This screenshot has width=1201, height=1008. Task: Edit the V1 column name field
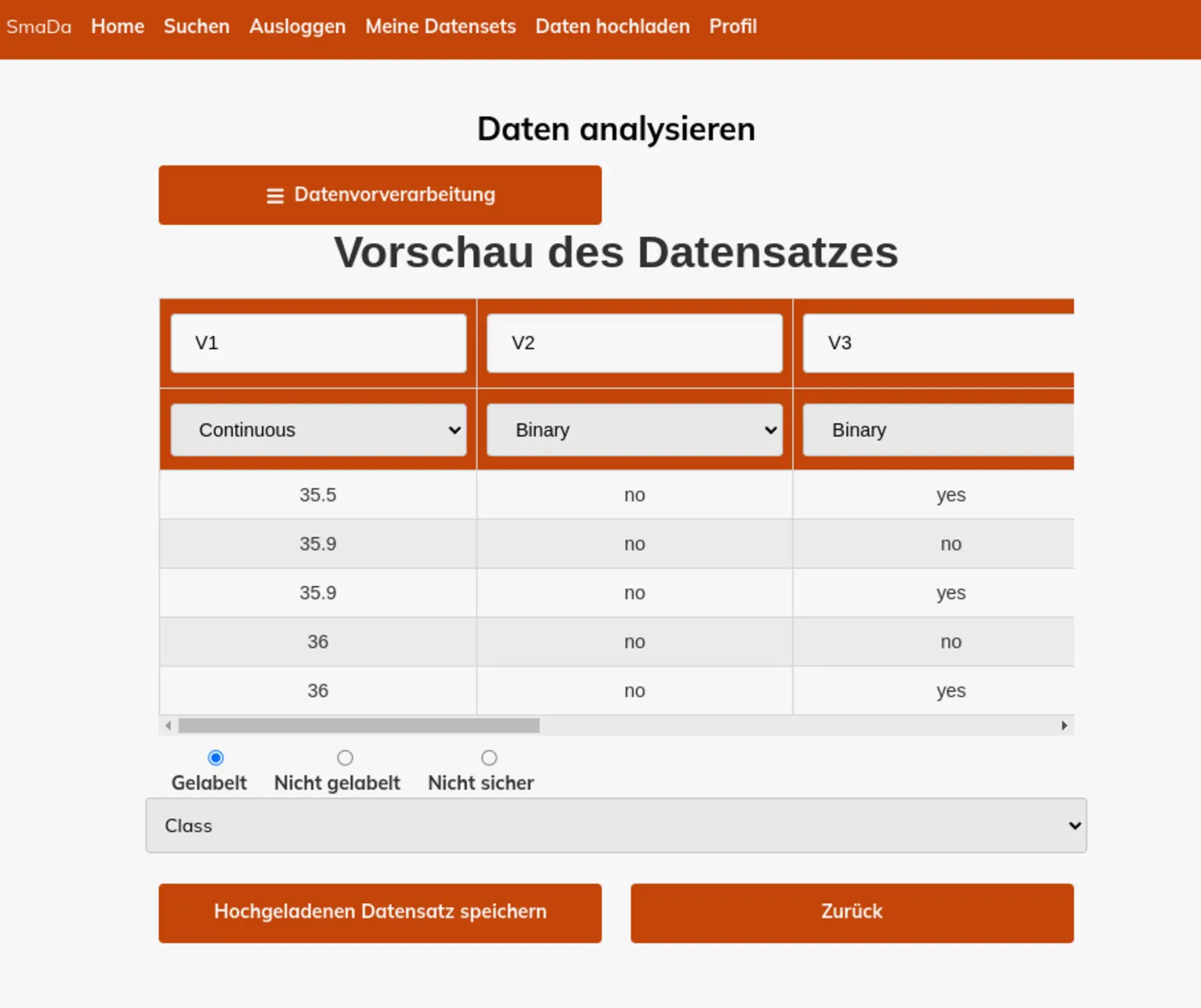point(318,343)
